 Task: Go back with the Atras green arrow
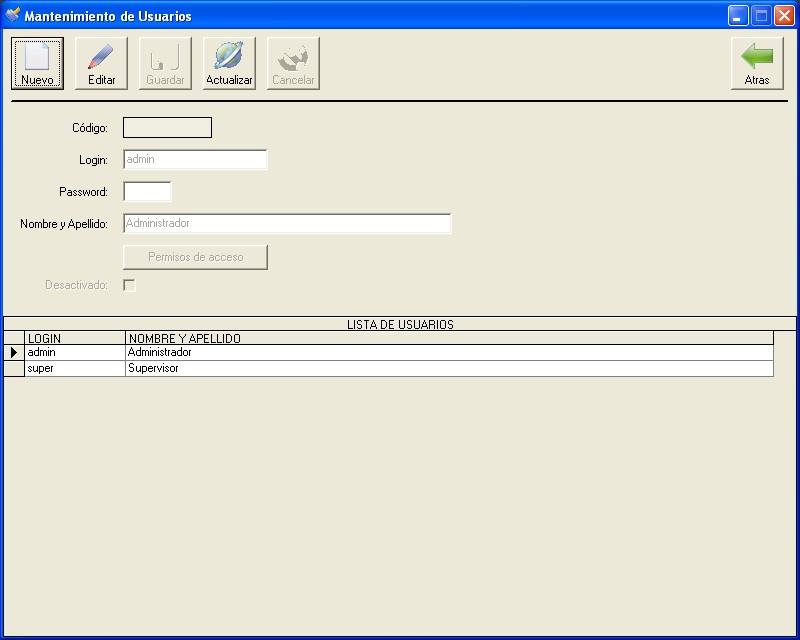(x=757, y=63)
